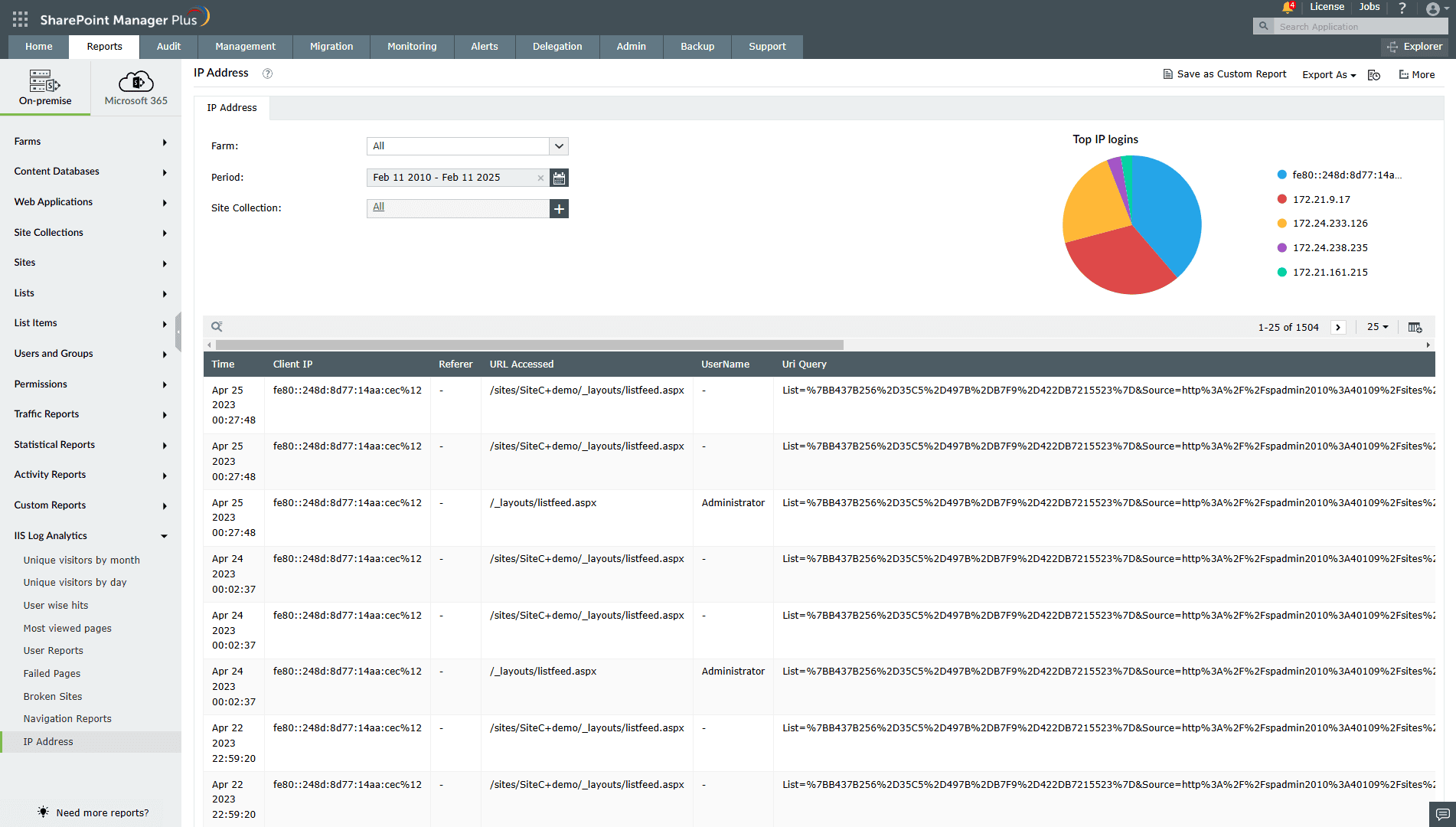Open Unique visitors by month report
This screenshot has height=827, width=1456.
(x=82, y=561)
